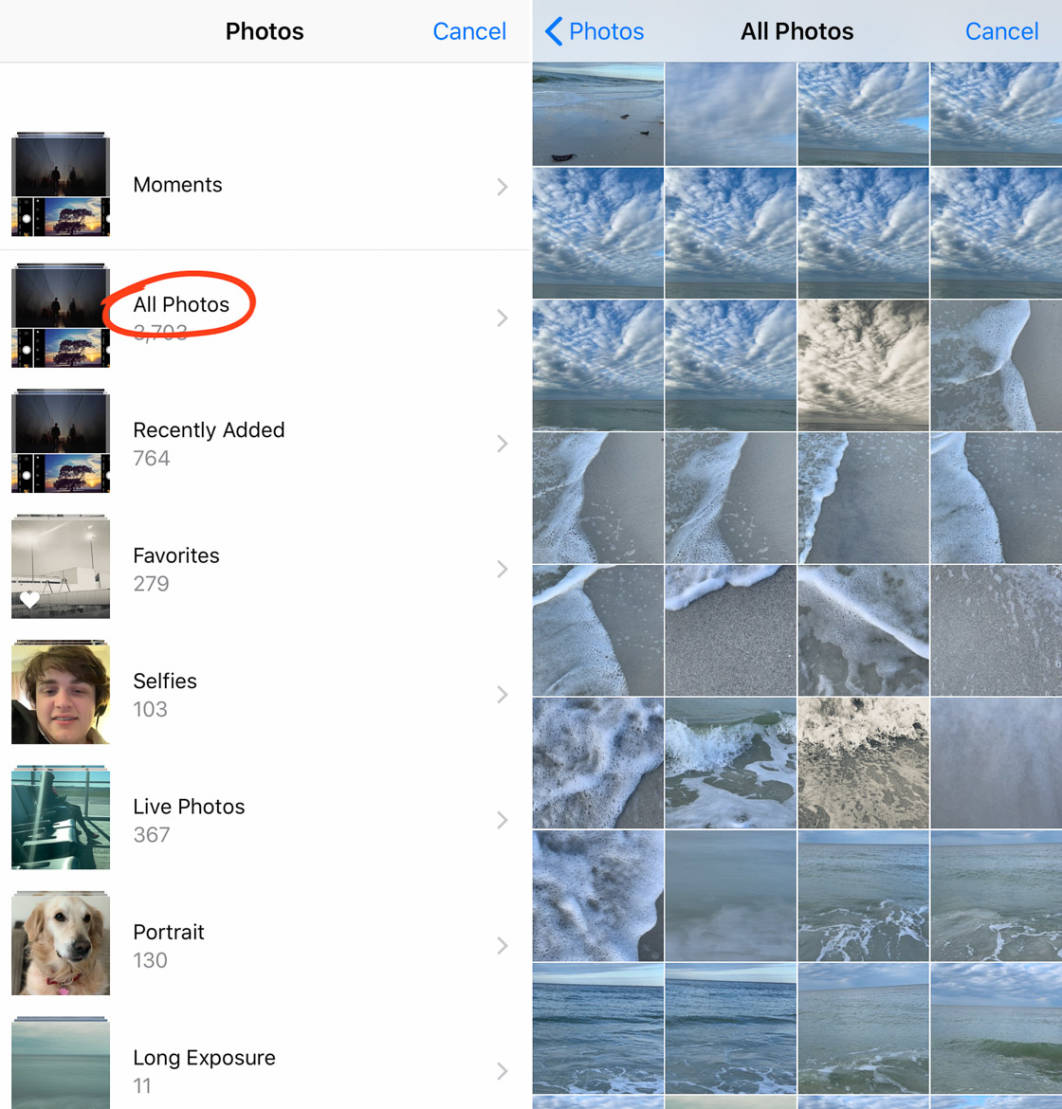This screenshot has height=1109, width=1062.
Task: Expand the chevron beside Moments
Action: 503,186
